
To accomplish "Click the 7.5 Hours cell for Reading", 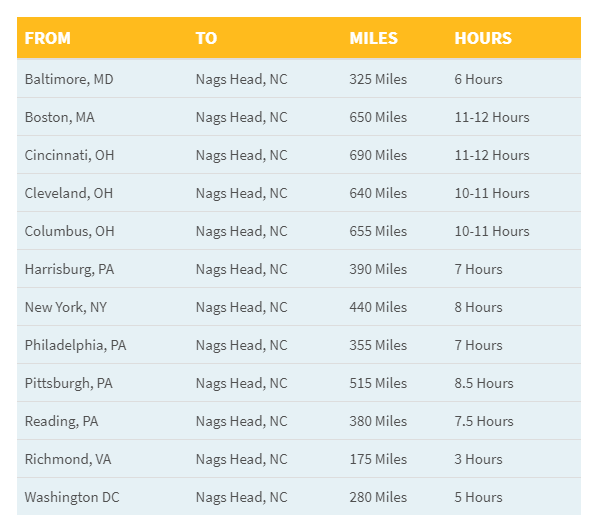I will point(484,421).
